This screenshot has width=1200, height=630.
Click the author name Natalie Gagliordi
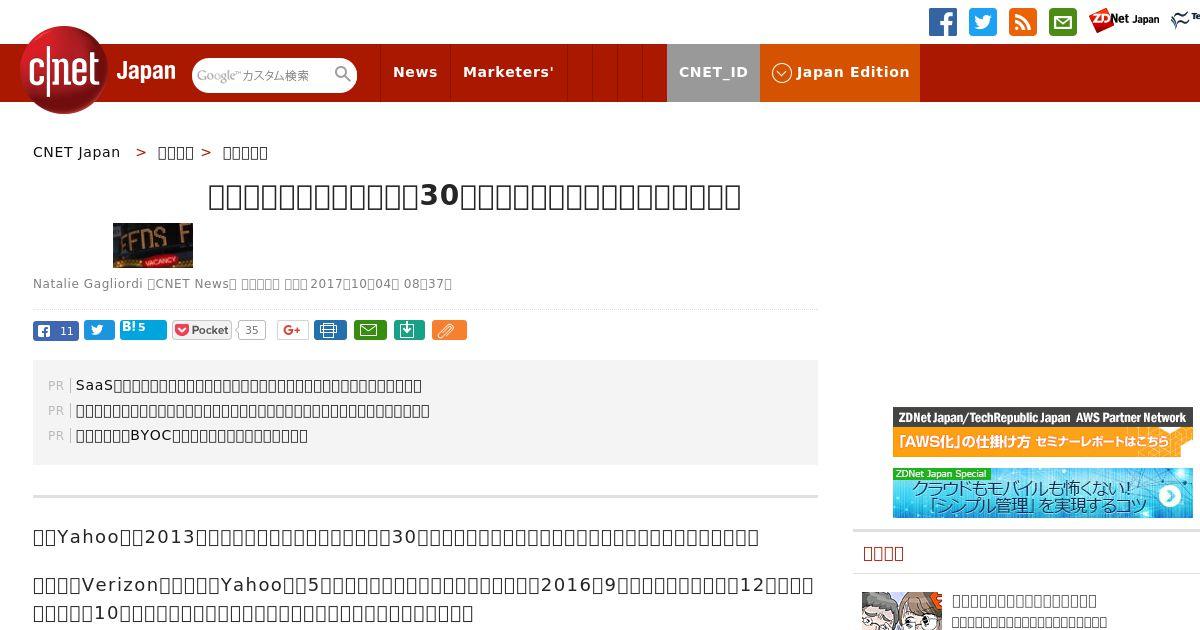click(x=88, y=284)
